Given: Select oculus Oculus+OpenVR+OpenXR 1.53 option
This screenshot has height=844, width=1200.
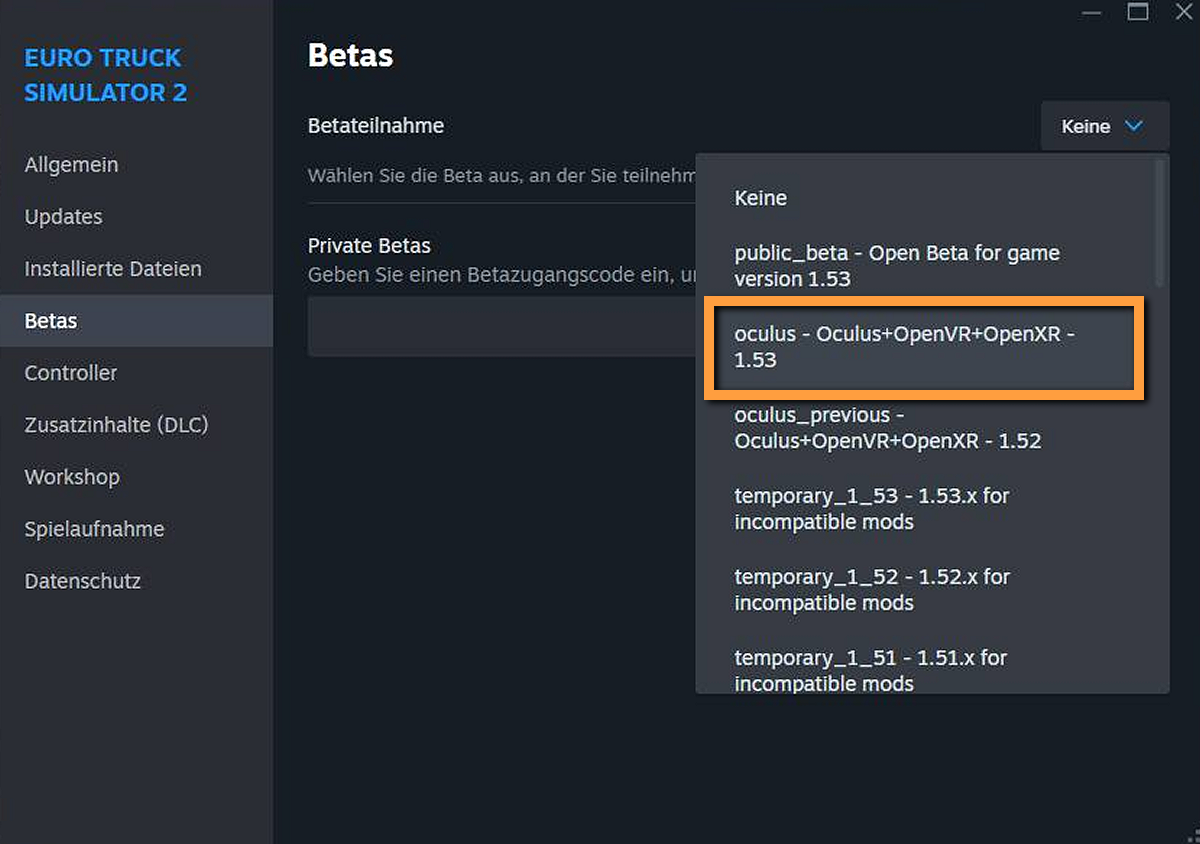Looking at the screenshot, I should (x=925, y=347).
